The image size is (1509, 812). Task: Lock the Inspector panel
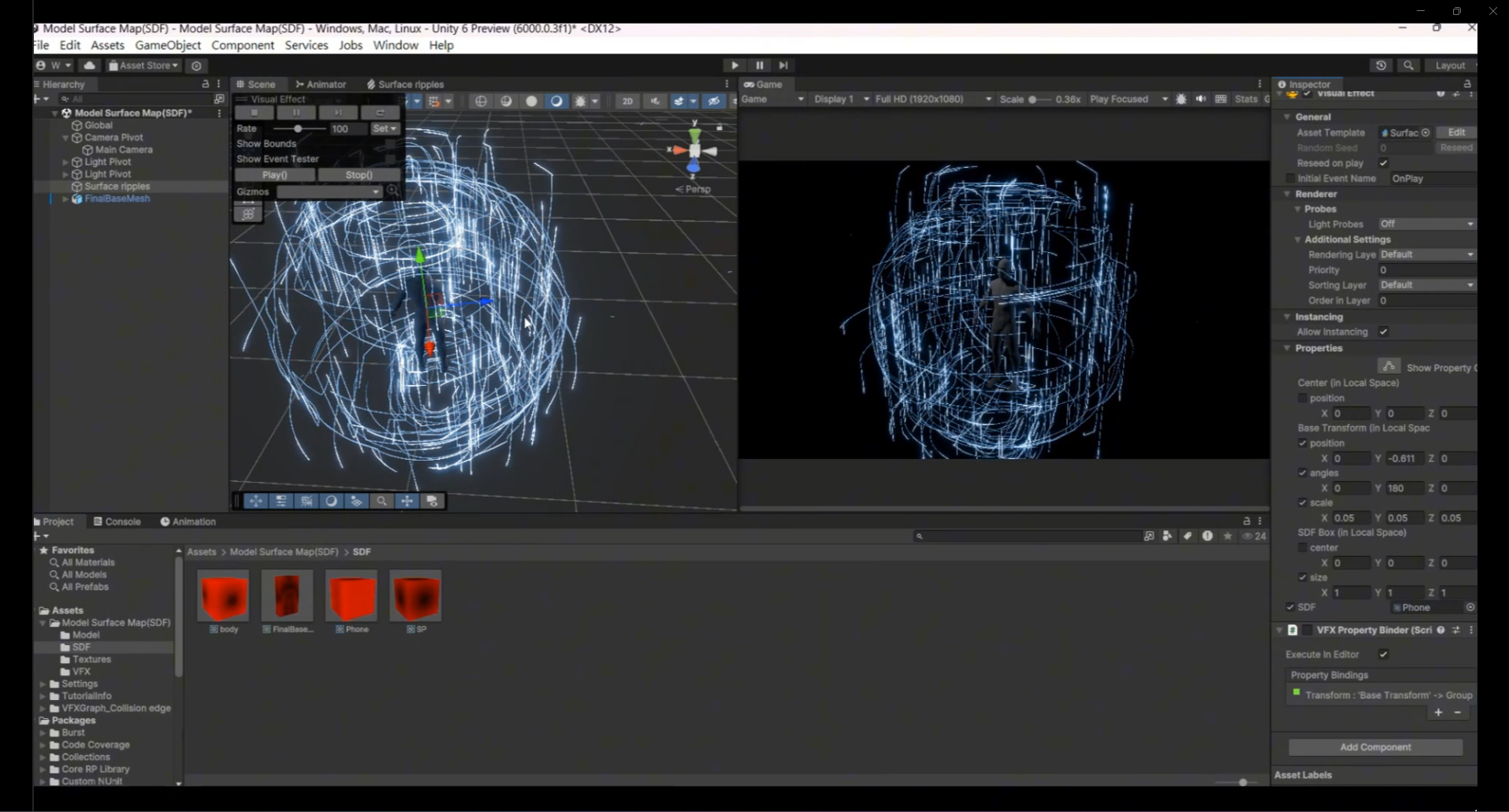point(1467,84)
